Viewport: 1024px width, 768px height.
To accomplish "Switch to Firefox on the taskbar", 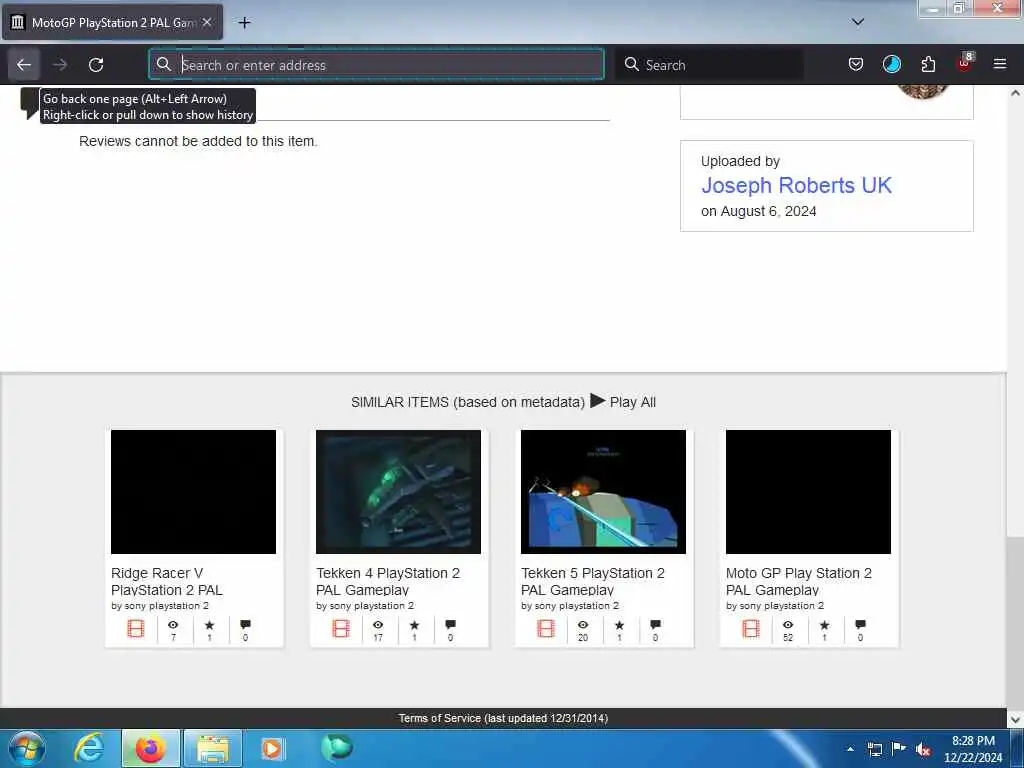I will pos(150,748).
